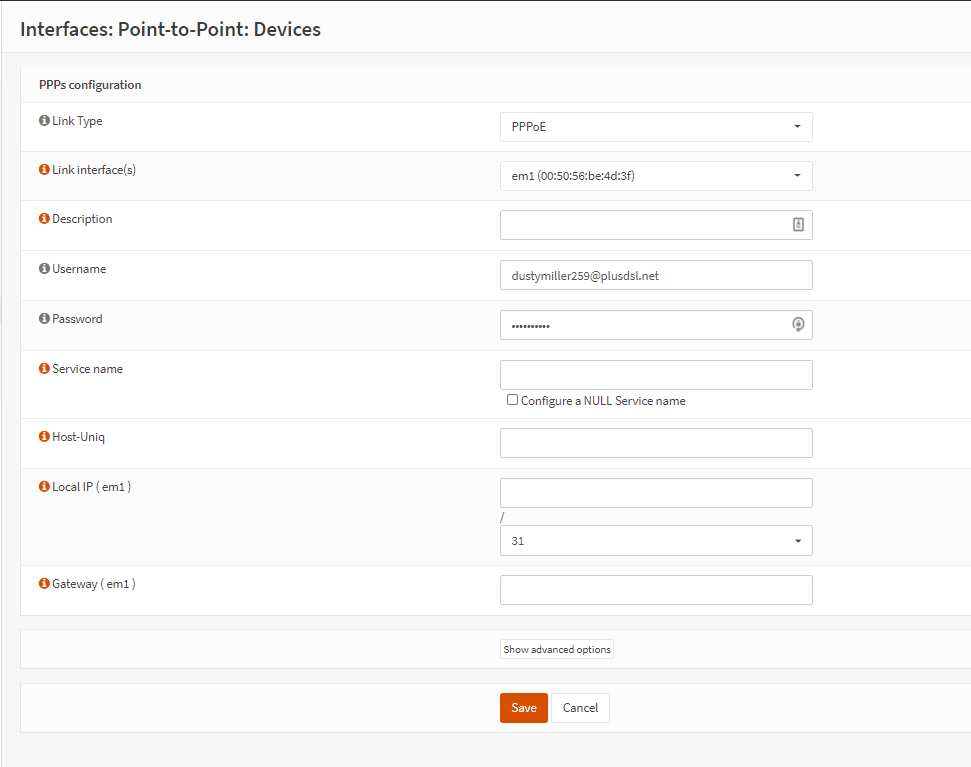This screenshot has width=971, height=767.
Task: Click the autofill icon inside Description field
Action: [798, 225]
